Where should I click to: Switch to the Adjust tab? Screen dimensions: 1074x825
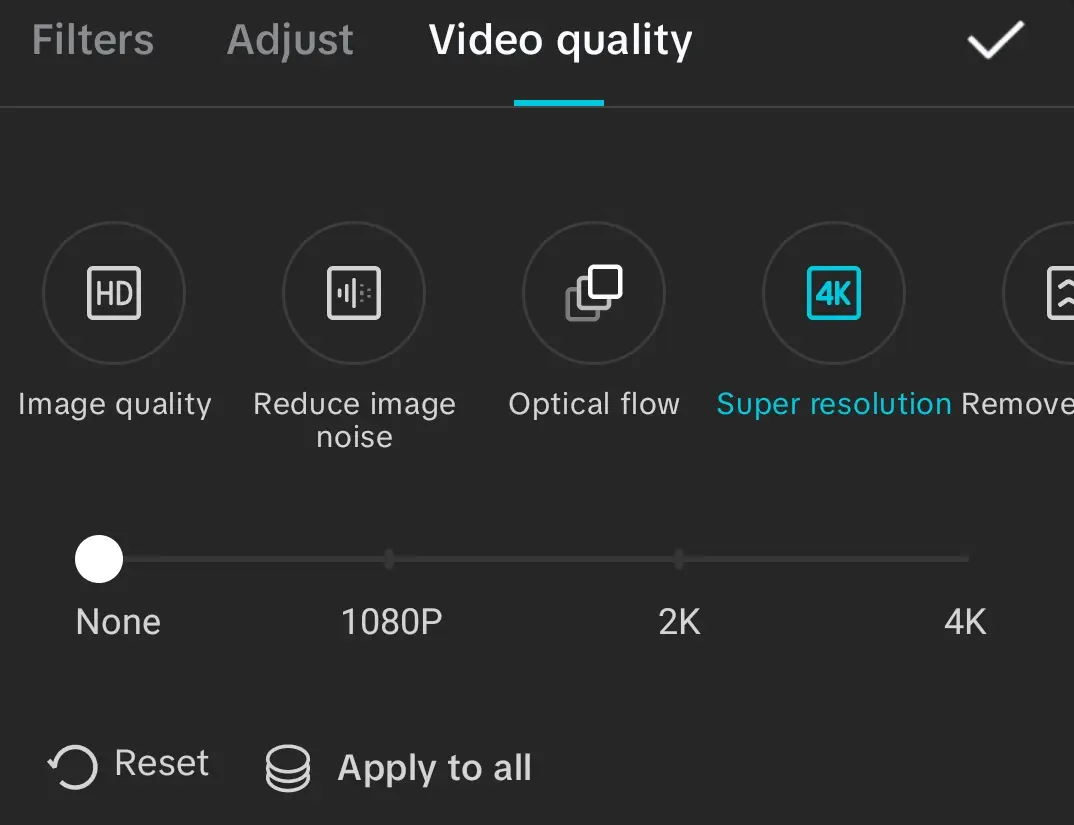tap(290, 40)
